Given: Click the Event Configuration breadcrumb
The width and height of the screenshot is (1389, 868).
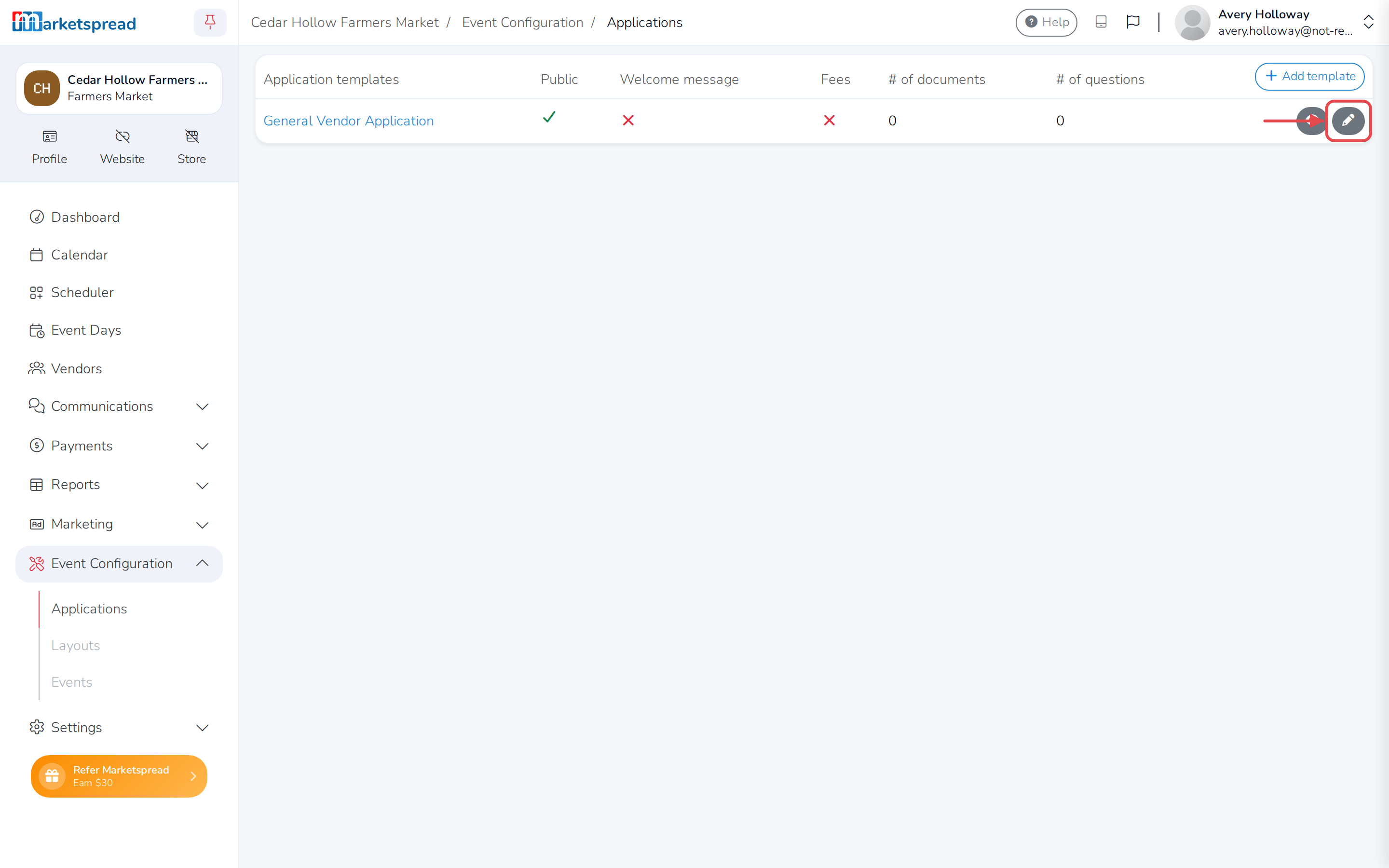Looking at the screenshot, I should [x=522, y=22].
